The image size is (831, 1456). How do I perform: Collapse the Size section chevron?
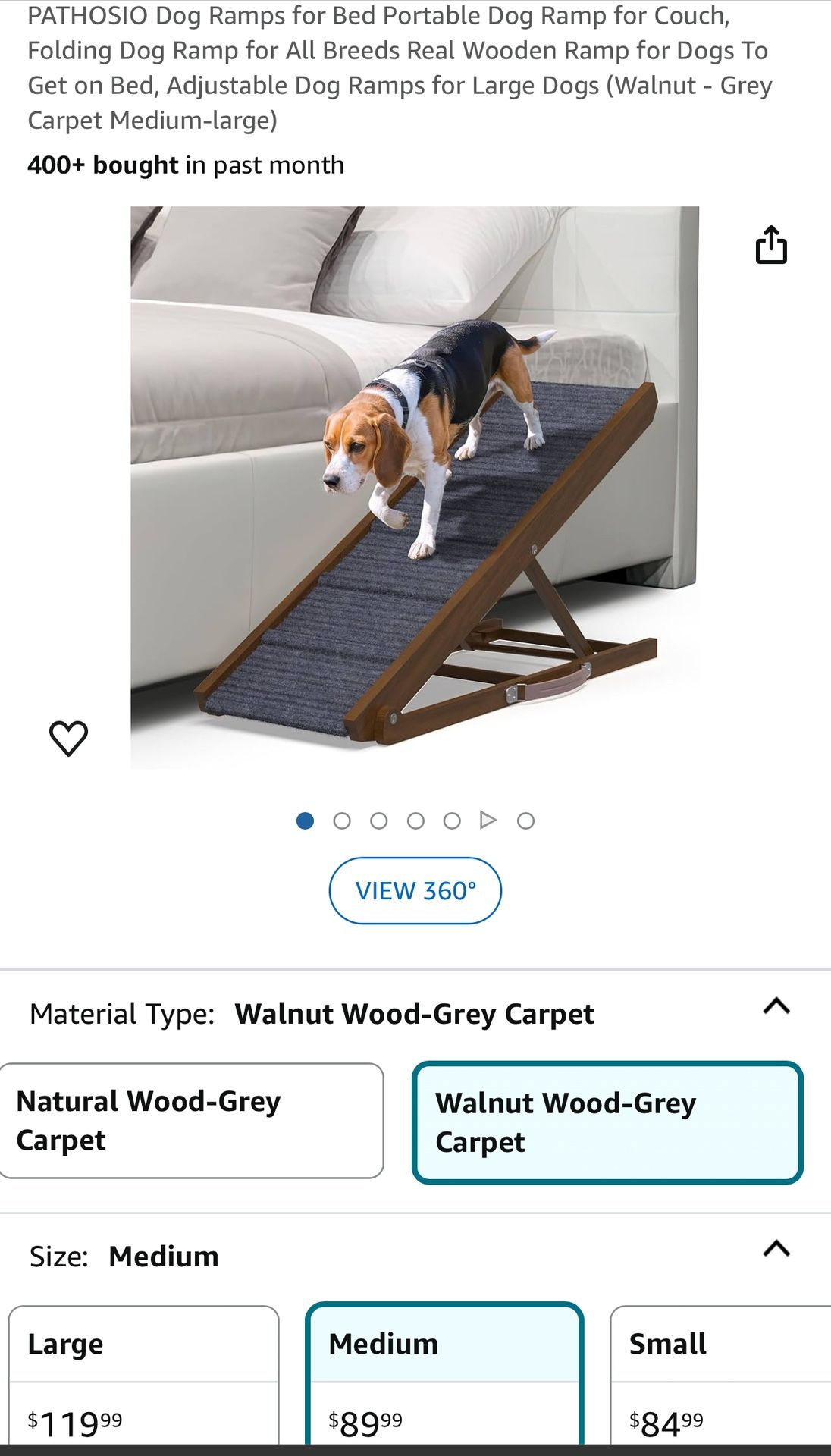point(776,1249)
